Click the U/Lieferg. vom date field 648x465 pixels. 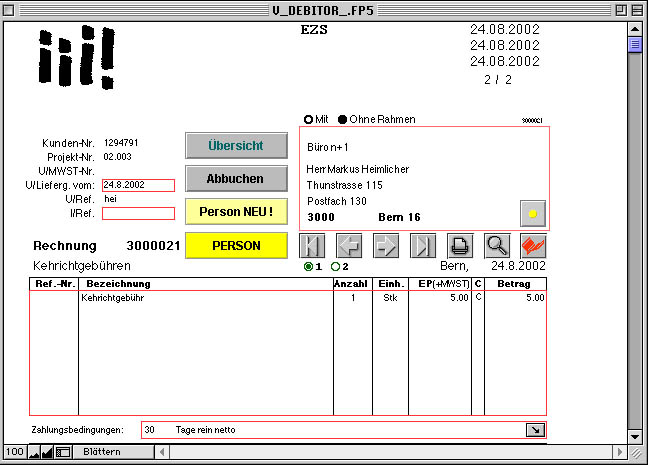tap(138, 185)
